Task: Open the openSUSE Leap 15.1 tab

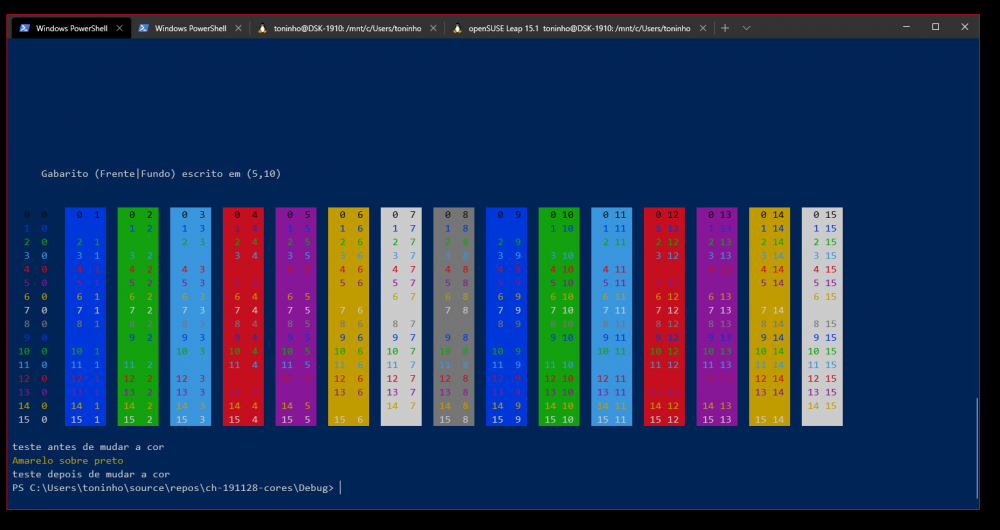Action: [x=579, y=28]
